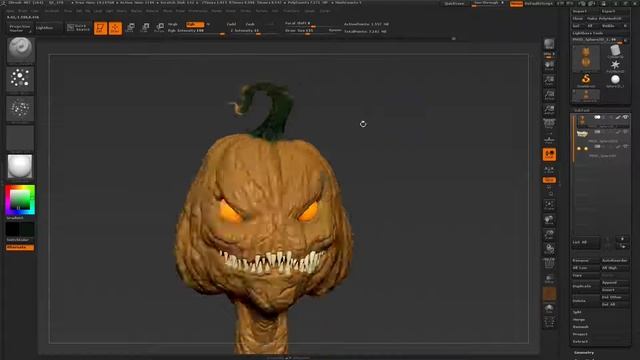Image resolution: width=640 pixels, height=360 pixels.
Task: Click the Actual size icon
Action: 549,95
